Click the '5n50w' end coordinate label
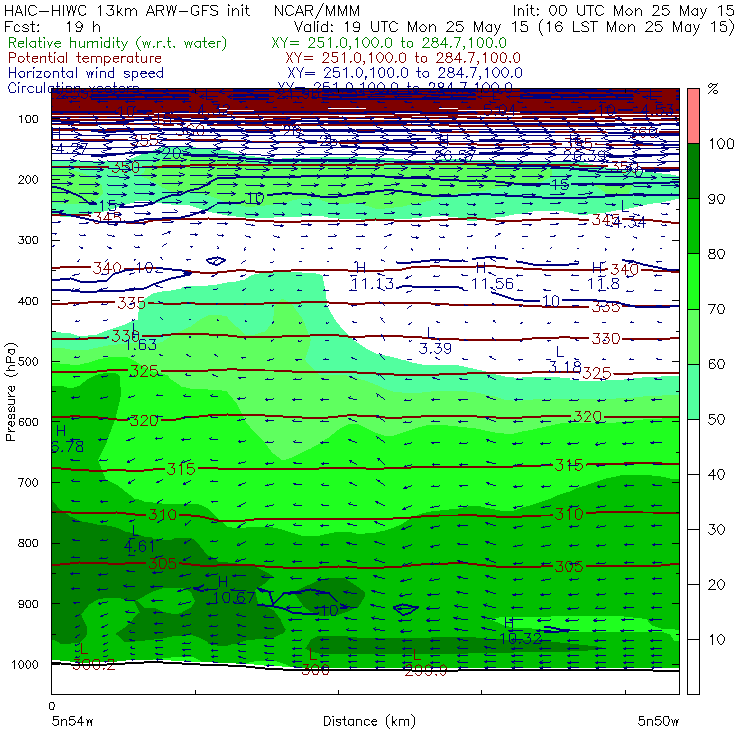 658,721
